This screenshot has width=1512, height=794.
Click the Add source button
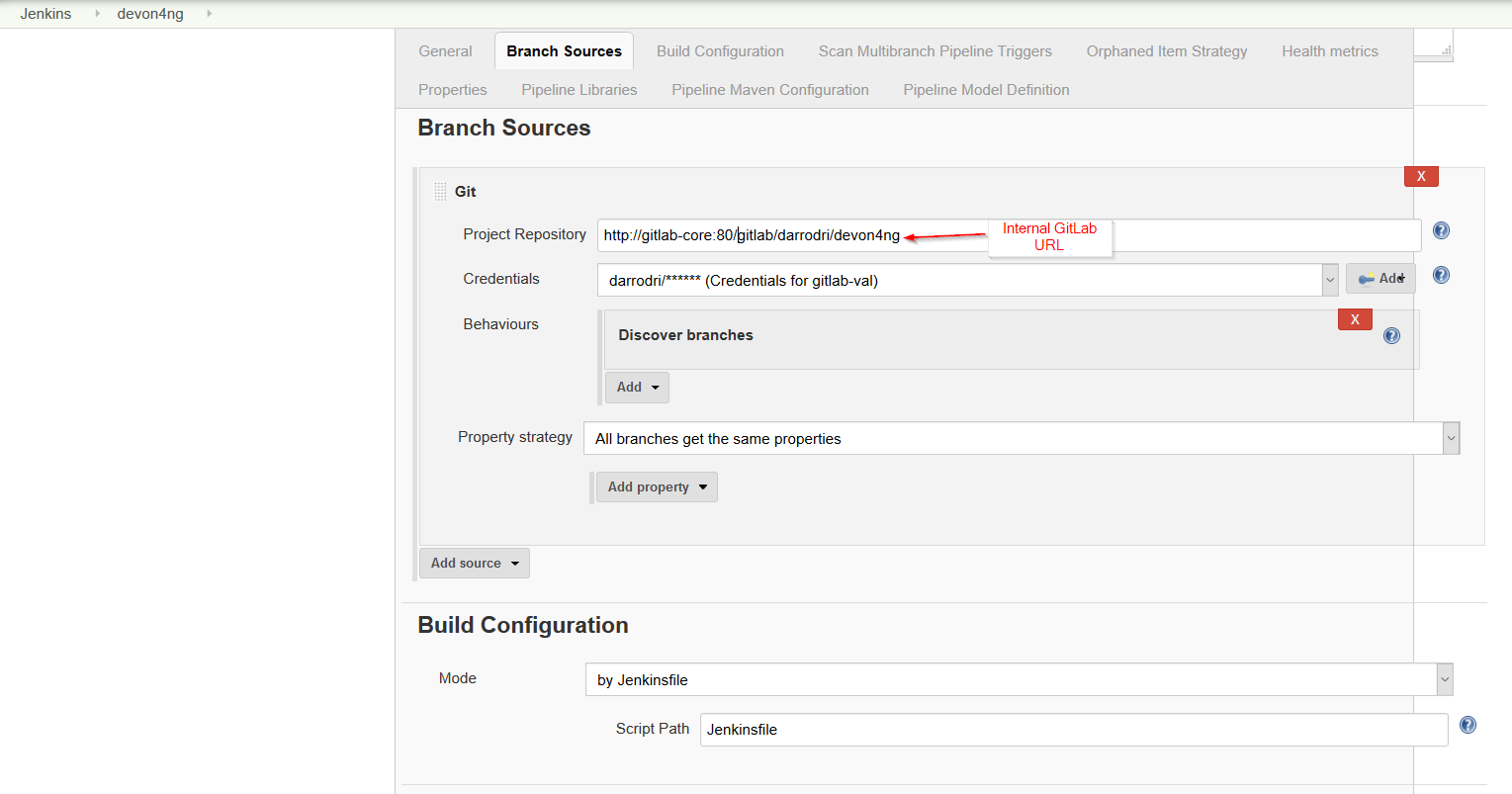(x=475, y=563)
